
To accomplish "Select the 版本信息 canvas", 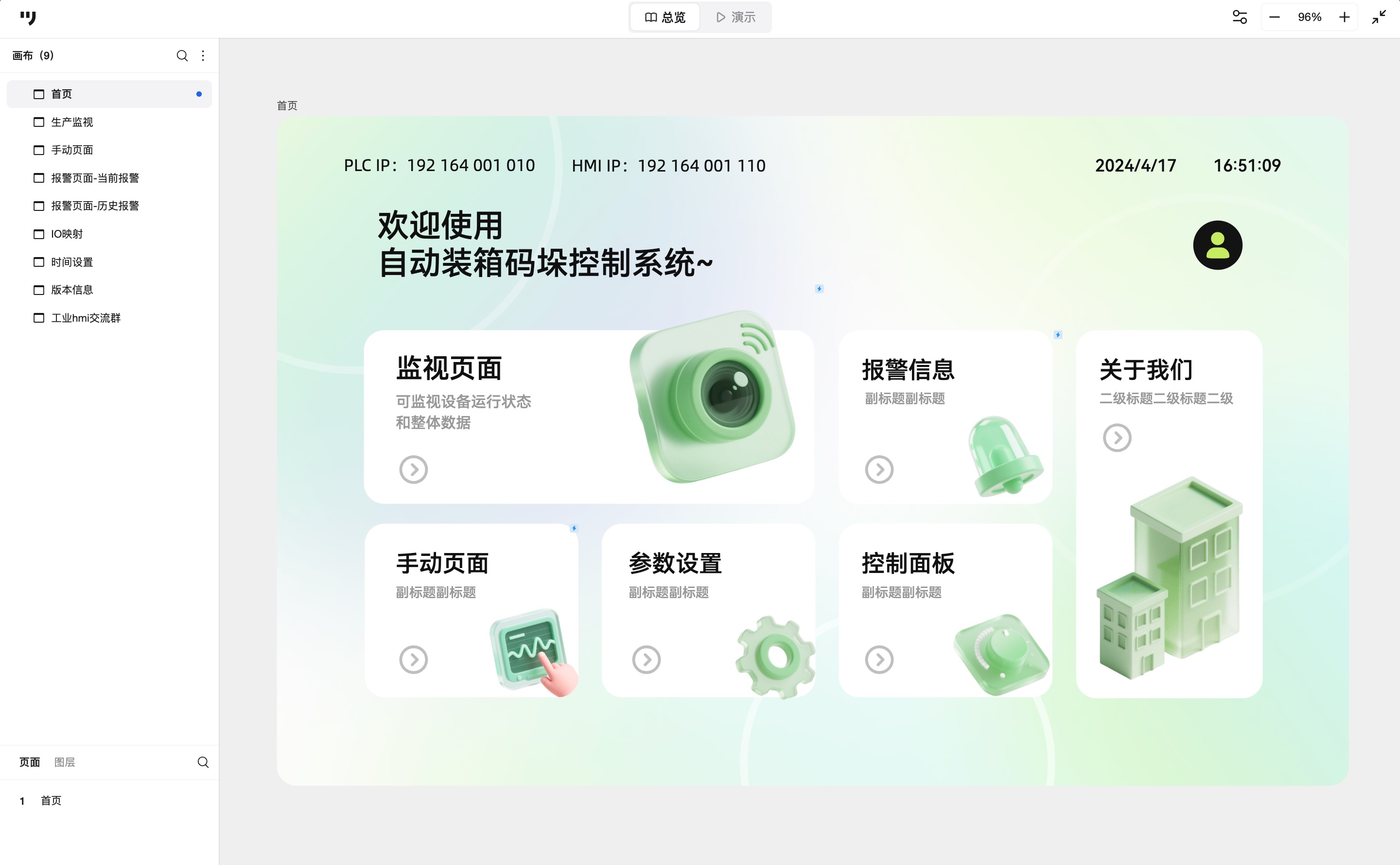I will click(109, 290).
